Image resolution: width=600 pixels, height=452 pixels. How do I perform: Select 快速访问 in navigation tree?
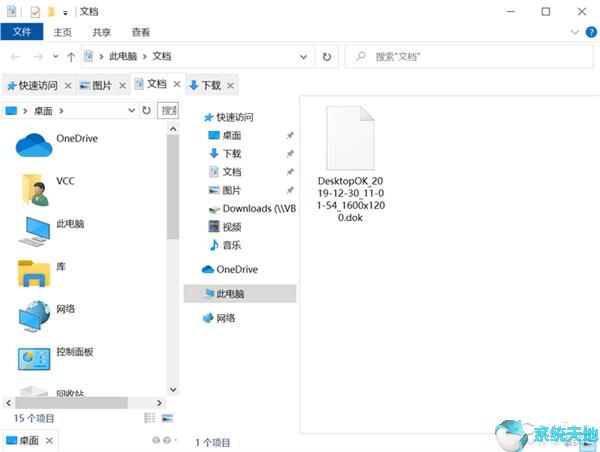(x=229, y=117)
